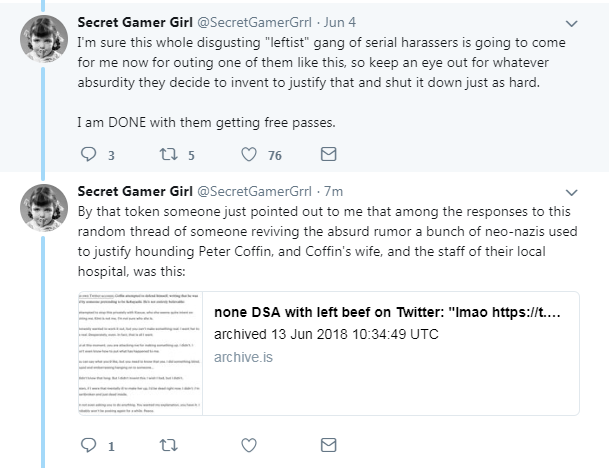Viewport: 609px width, 468px height.
Task: Open the archived page preview thumbnail
Action: [140, 353]
